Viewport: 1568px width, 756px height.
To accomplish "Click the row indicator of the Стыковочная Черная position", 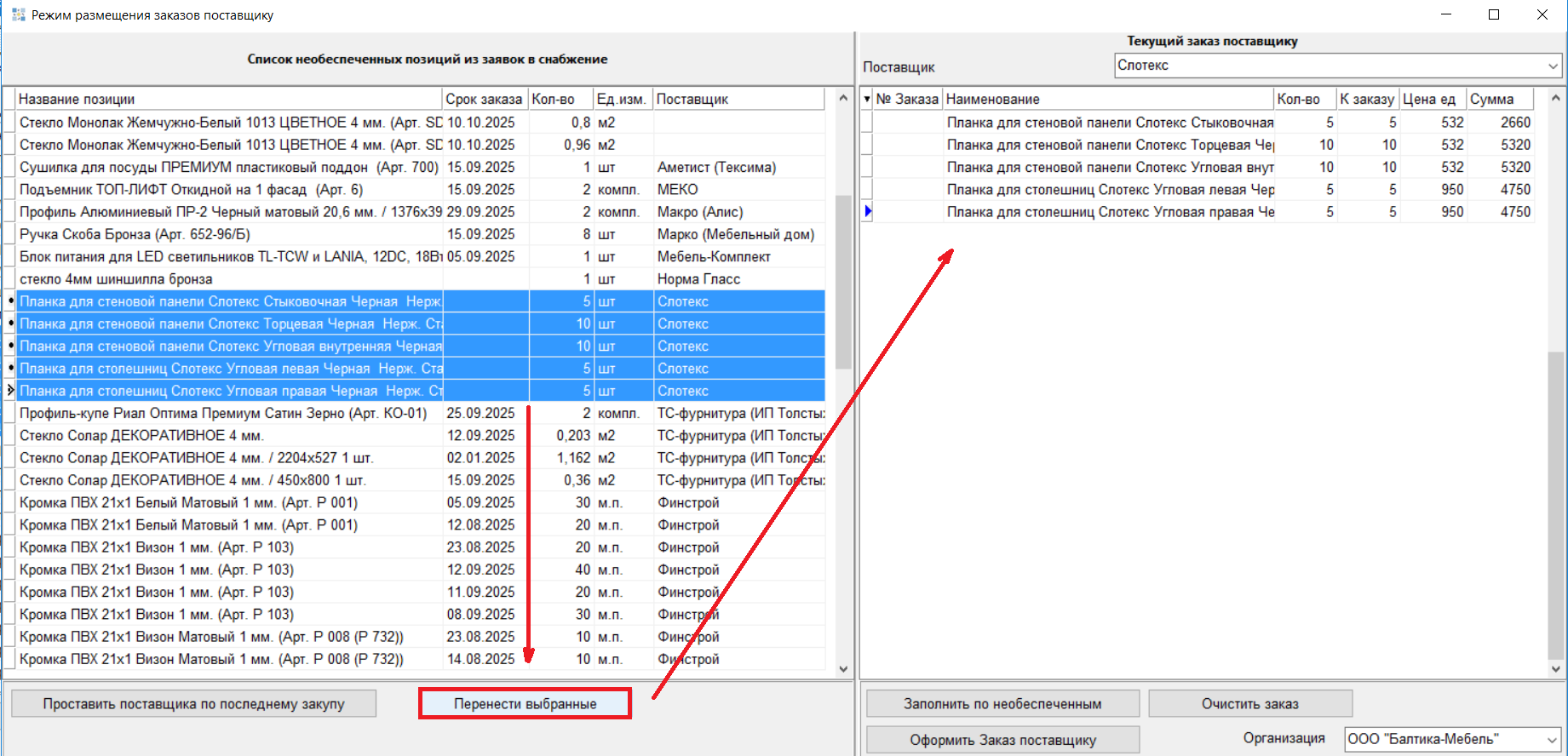I will [x=10, y=301].
